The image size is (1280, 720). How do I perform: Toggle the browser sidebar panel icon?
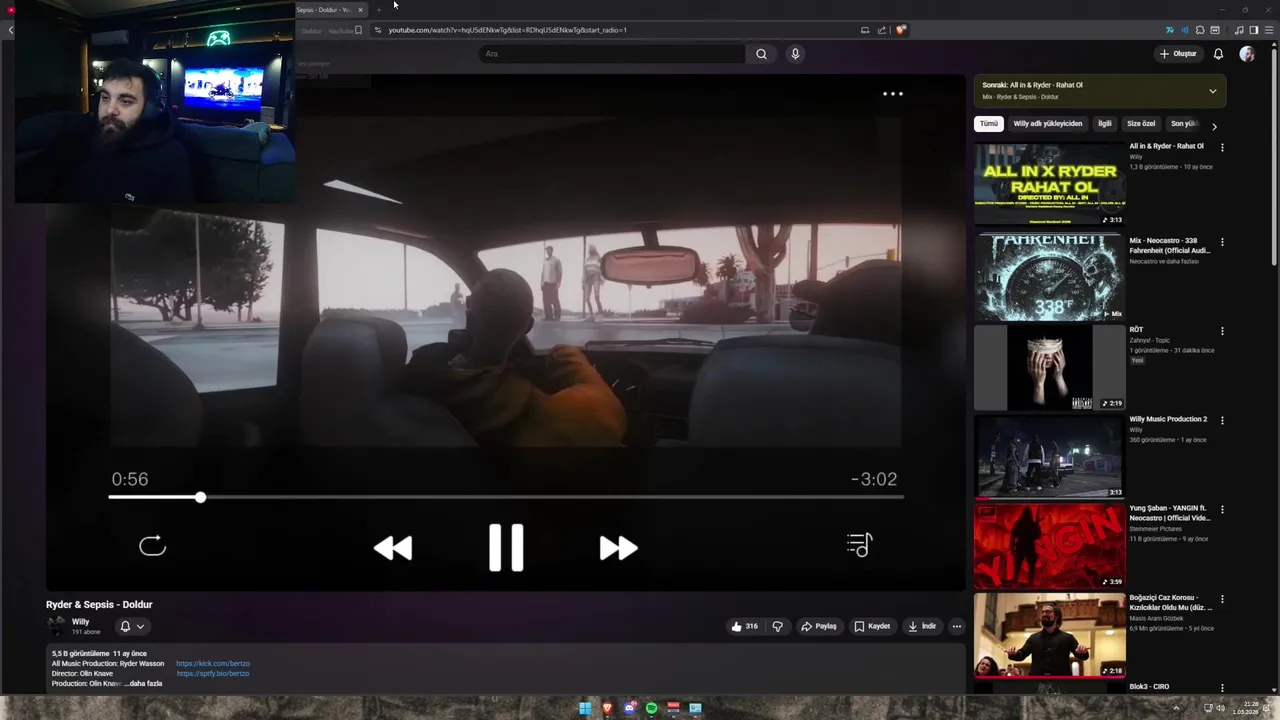coord(1254,30)
